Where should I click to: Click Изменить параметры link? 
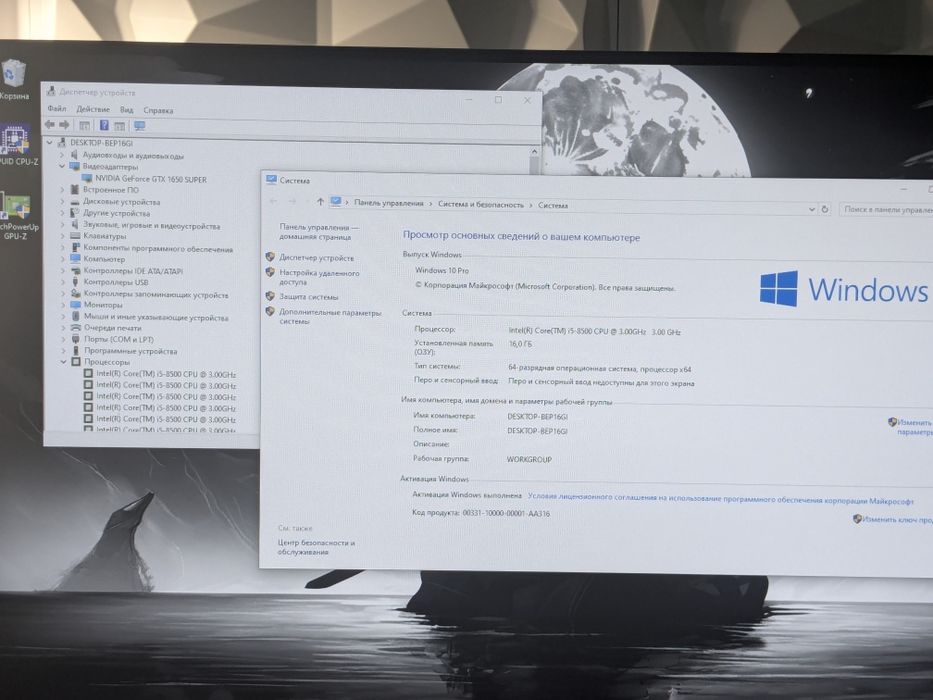point(914,427)
